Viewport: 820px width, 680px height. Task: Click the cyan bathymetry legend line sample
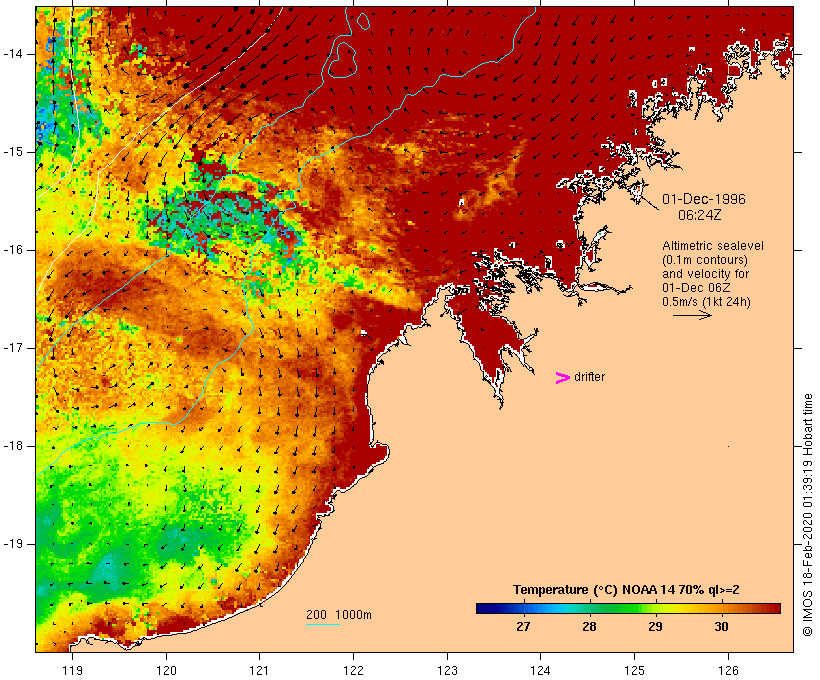323,625
